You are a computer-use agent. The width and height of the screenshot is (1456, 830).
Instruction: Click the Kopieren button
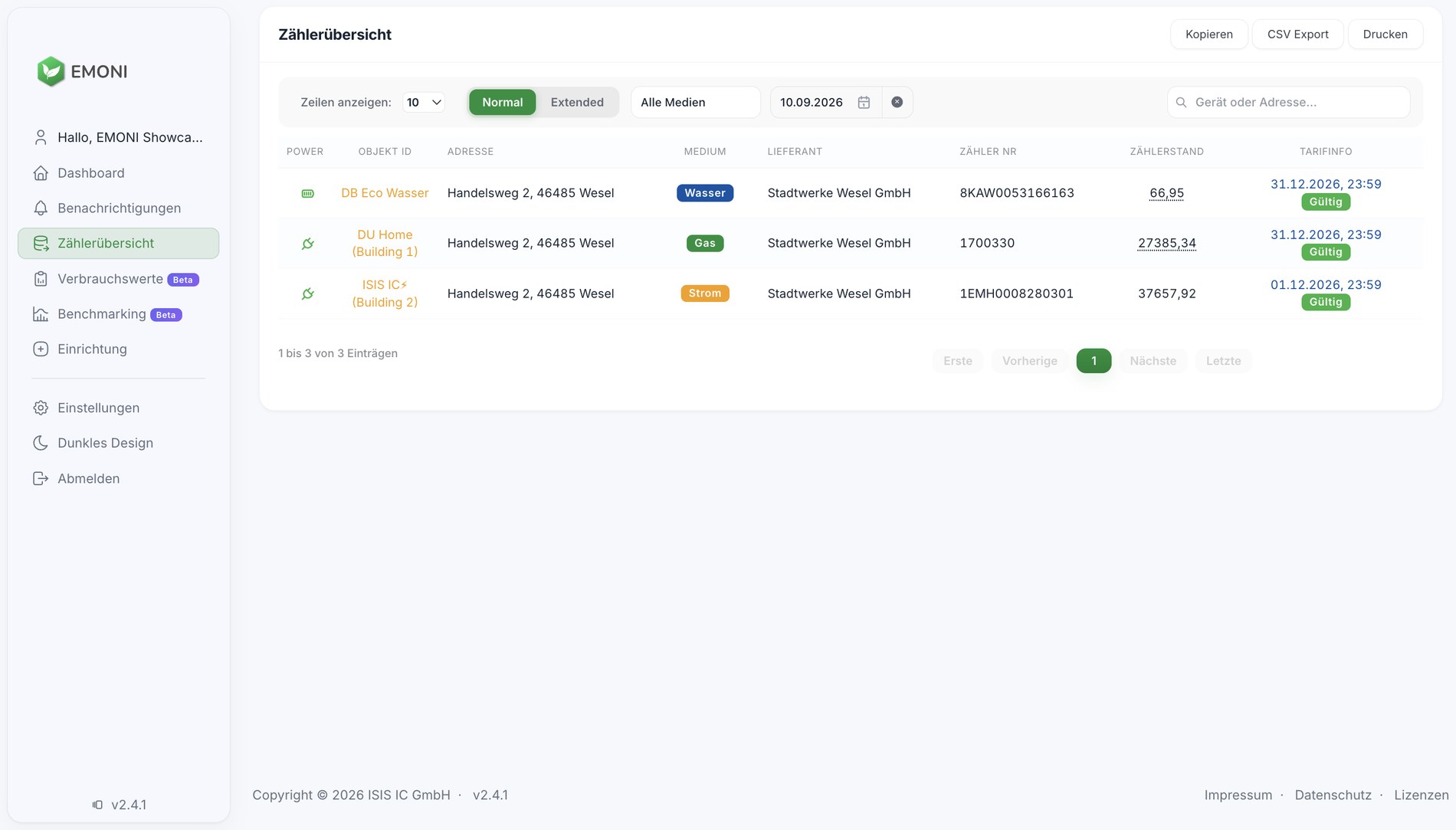(1209, 34)
